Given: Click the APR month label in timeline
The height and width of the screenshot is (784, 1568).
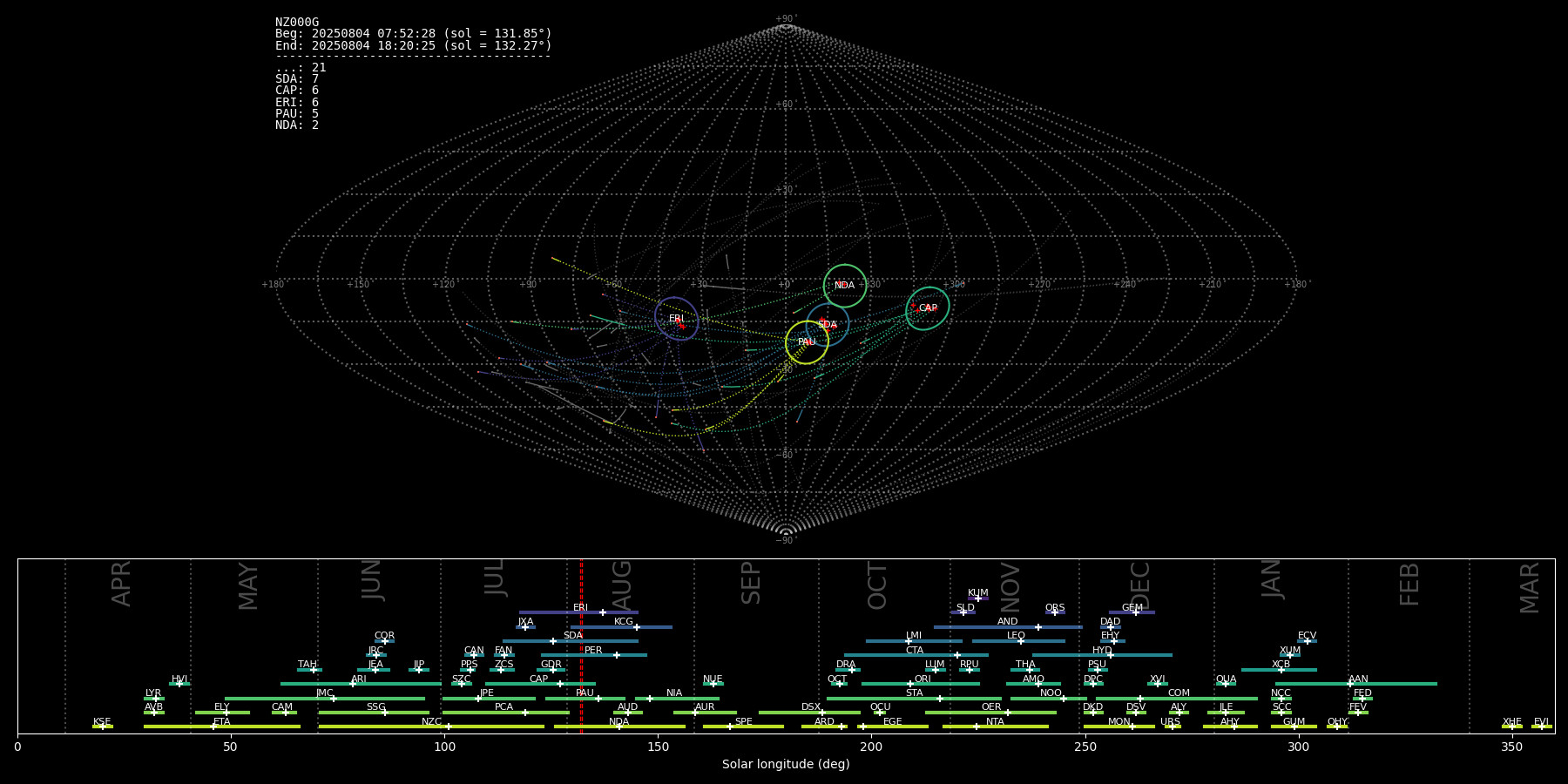Looking at the screenshot, I should 121,584.
